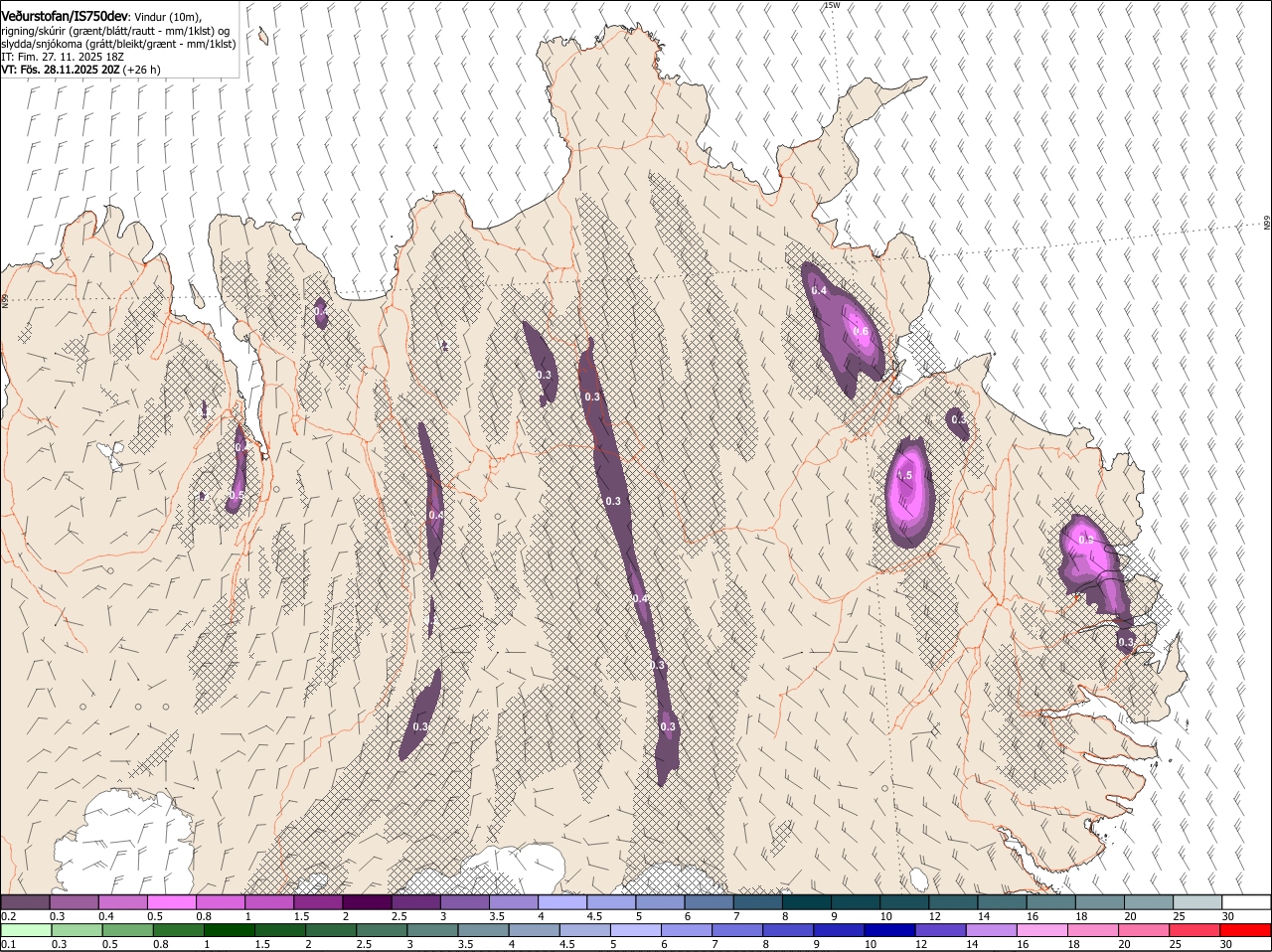Image resolution: width=1272 pixels, height=952 pixels.
Task: Click the '0.6' value in the northeast purple blob
Action: click(x=861, y=332)
